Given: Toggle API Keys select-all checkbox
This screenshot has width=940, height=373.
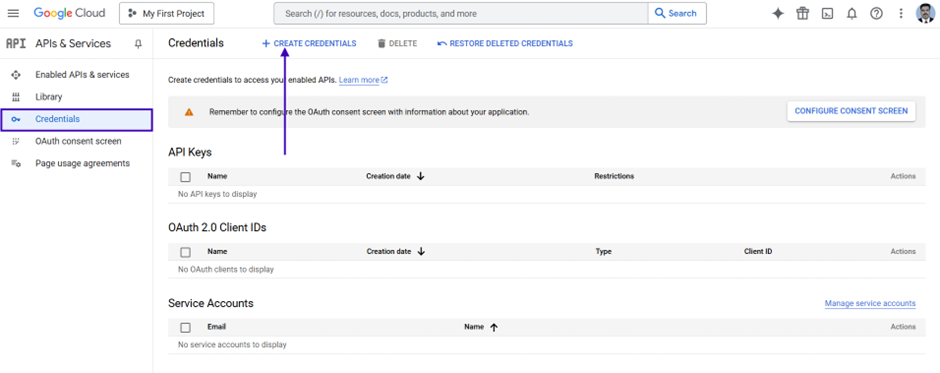Looking at the screenshot, I should 186,177.
